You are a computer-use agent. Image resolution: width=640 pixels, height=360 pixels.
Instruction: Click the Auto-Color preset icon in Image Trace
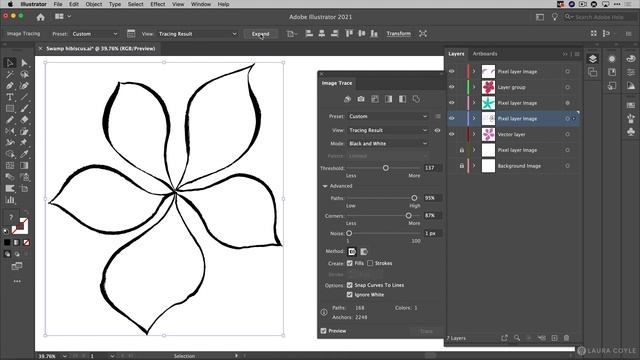point(347,99)
